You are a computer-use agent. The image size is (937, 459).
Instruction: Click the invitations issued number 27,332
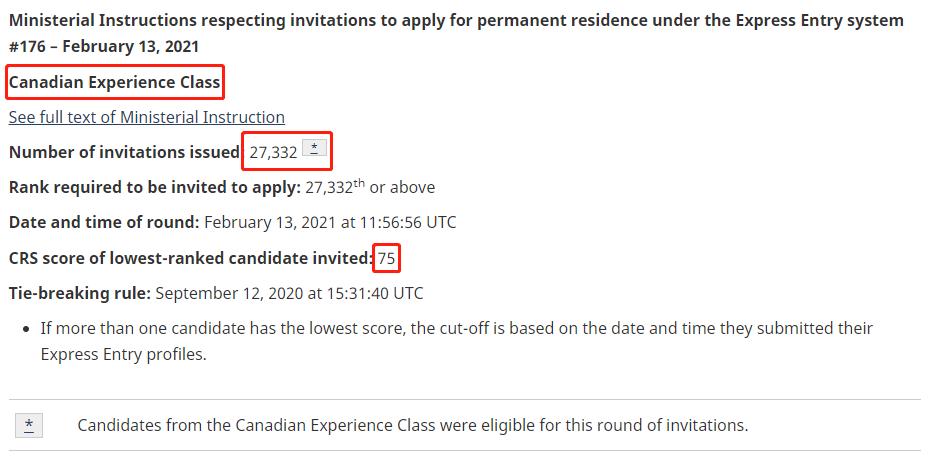point(273,152)
